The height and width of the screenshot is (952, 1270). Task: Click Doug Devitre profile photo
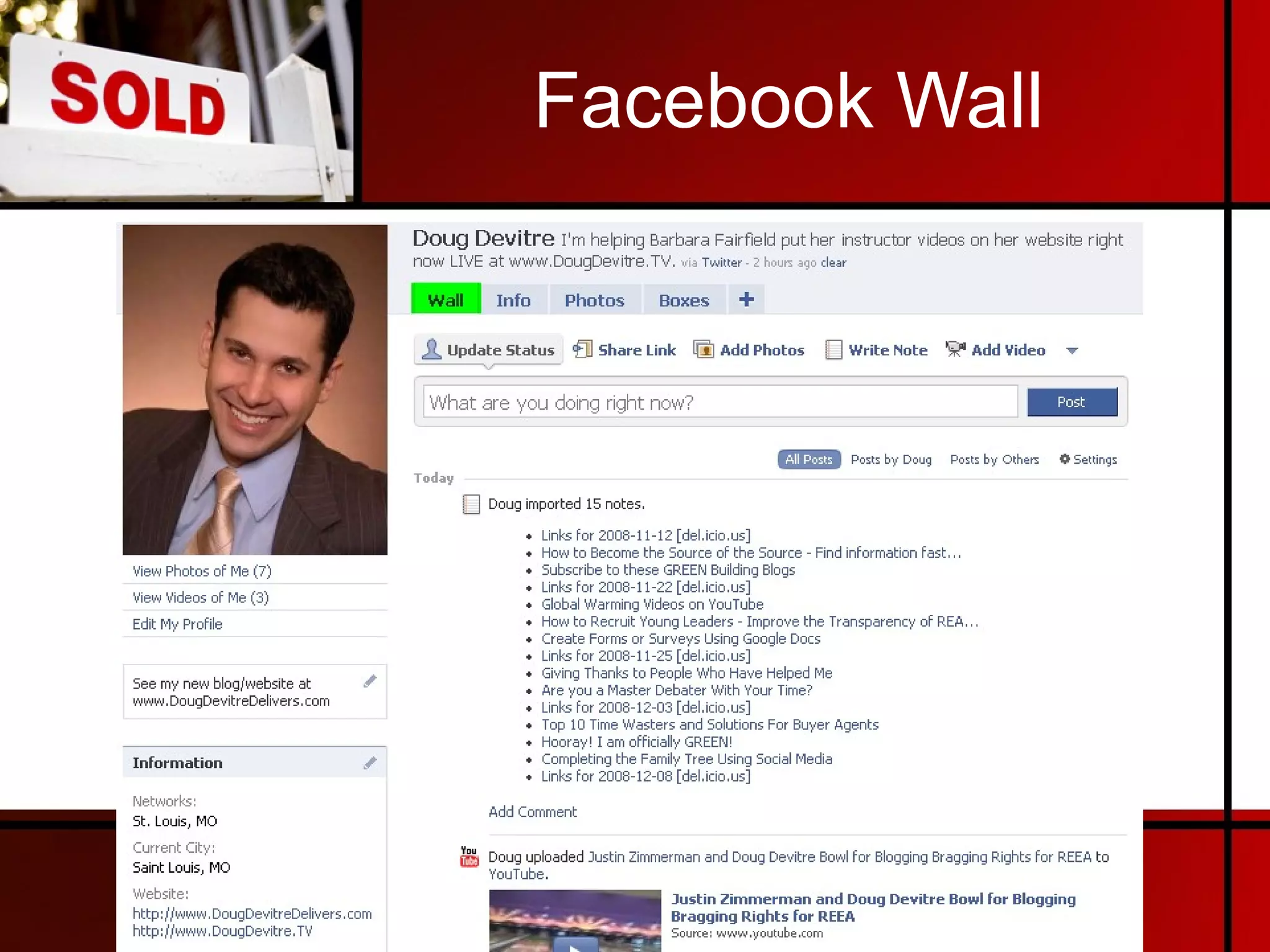255,389
